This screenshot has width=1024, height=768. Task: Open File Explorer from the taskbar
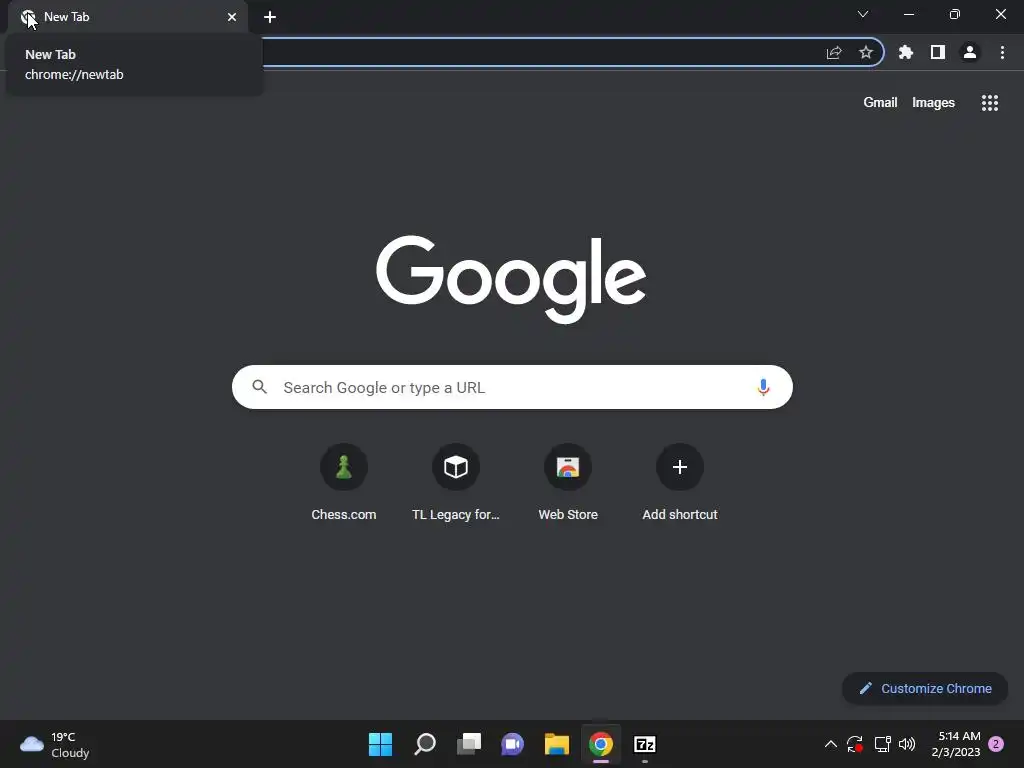click(x=557, y=744)
